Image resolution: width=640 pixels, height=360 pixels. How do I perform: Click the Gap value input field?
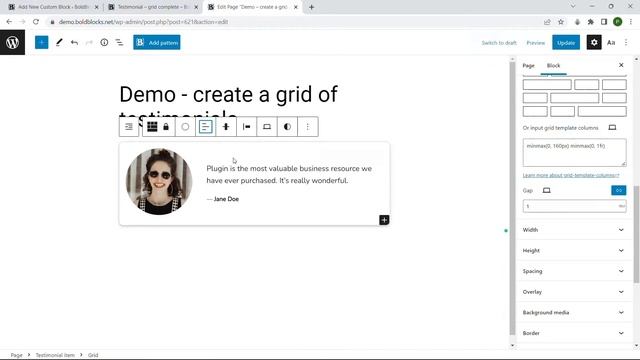570,206
